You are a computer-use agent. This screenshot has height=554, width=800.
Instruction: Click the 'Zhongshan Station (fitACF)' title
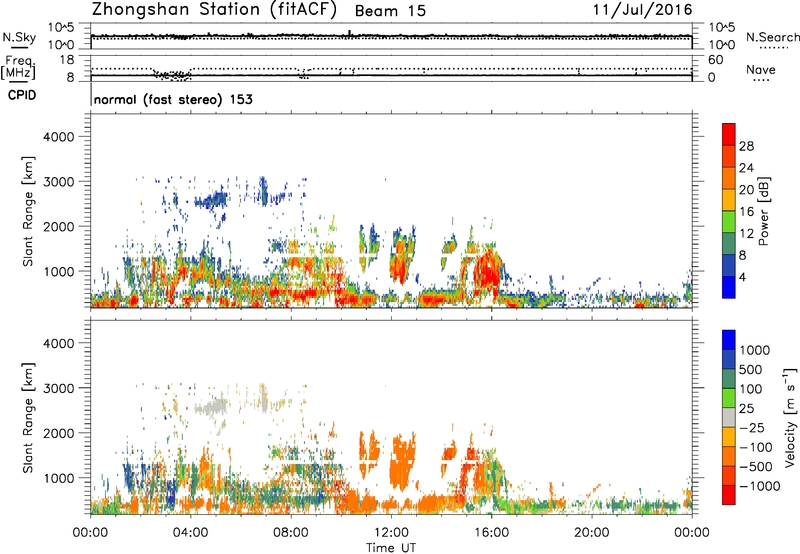point(214,10)
